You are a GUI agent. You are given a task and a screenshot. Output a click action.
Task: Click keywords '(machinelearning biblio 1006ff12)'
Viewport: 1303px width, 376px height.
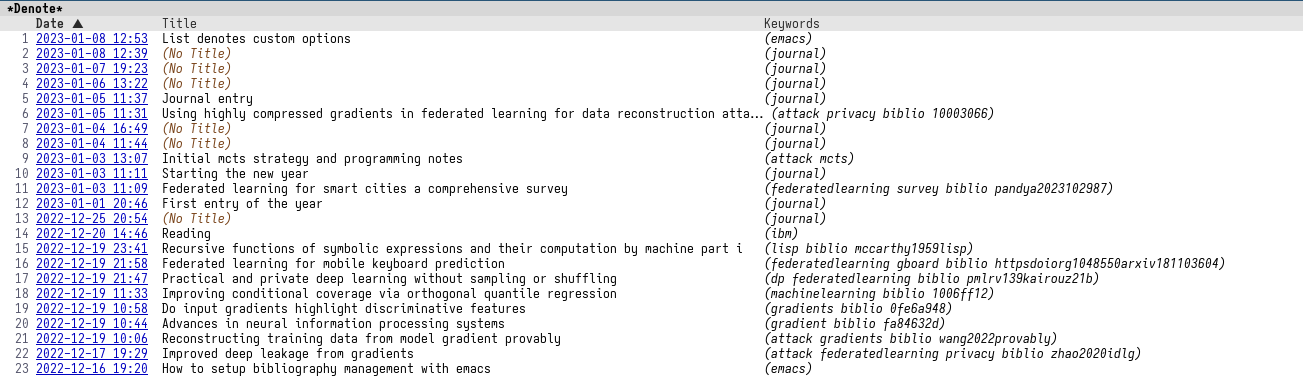879,293
